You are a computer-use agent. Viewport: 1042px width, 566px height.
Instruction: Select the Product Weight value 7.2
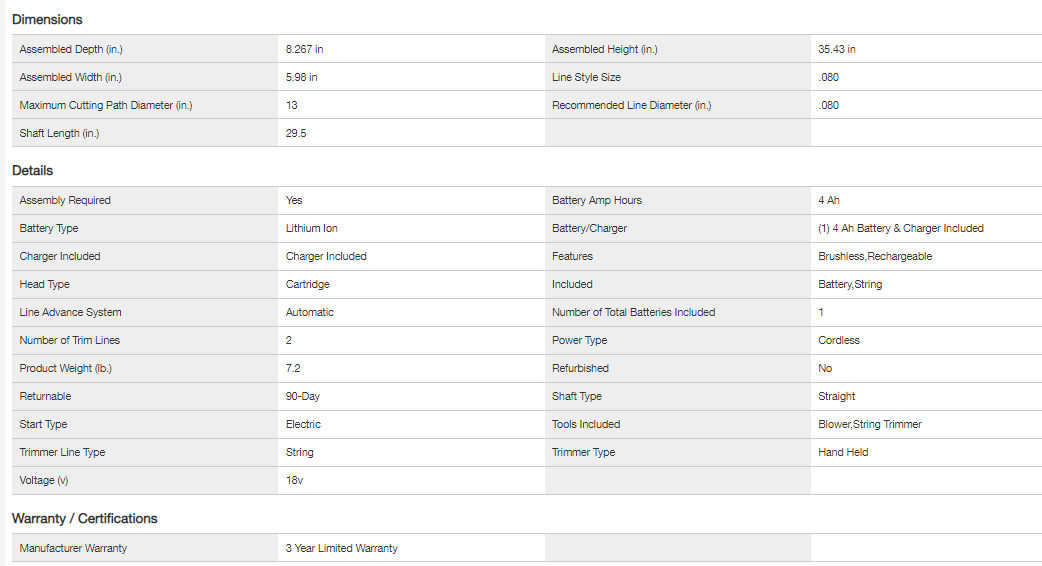294,368
